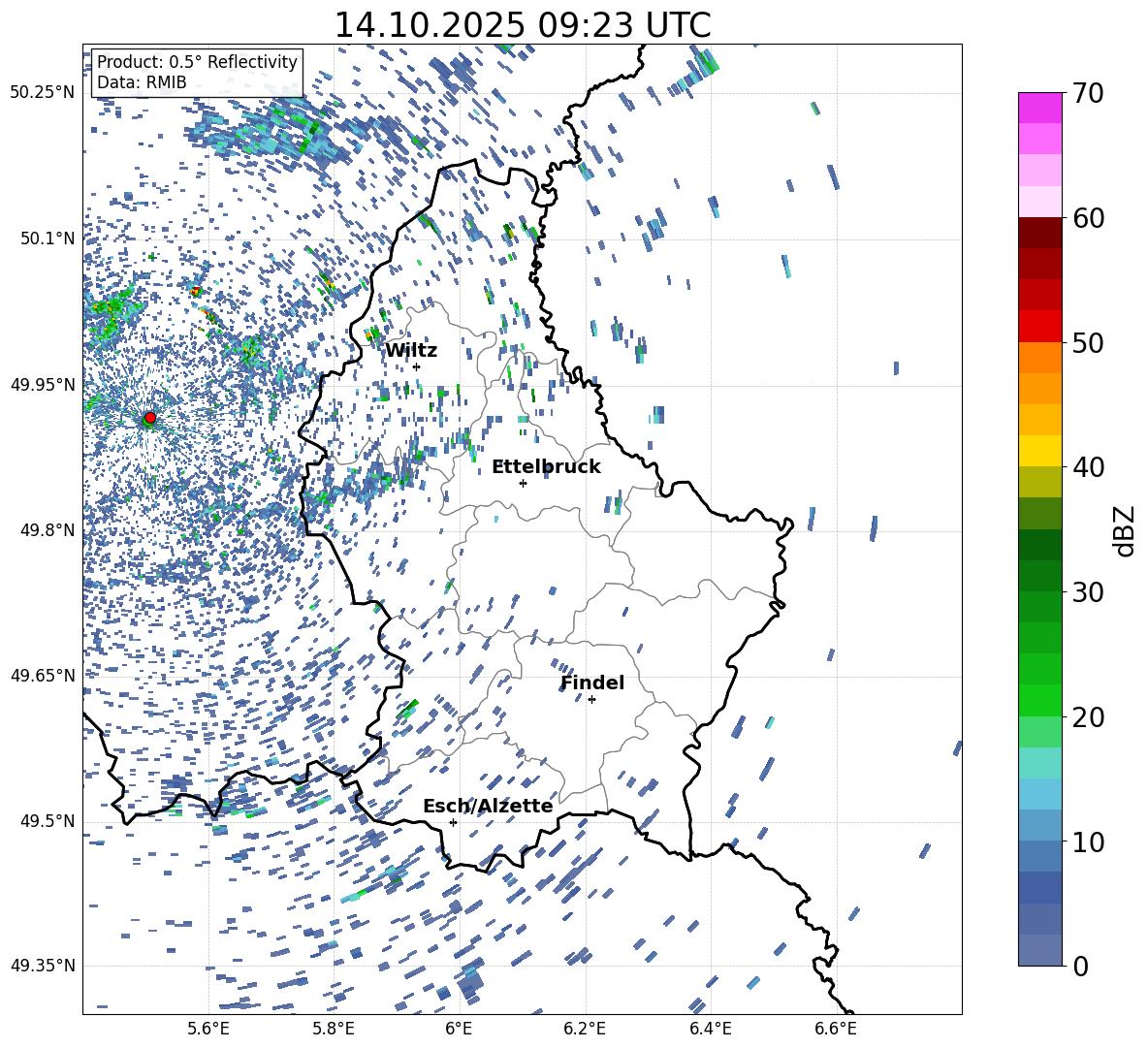Click the 49.8°N latitude label
This screenshot has height=1048, width=1148.
pyautogui.click(x=48, y=530)
